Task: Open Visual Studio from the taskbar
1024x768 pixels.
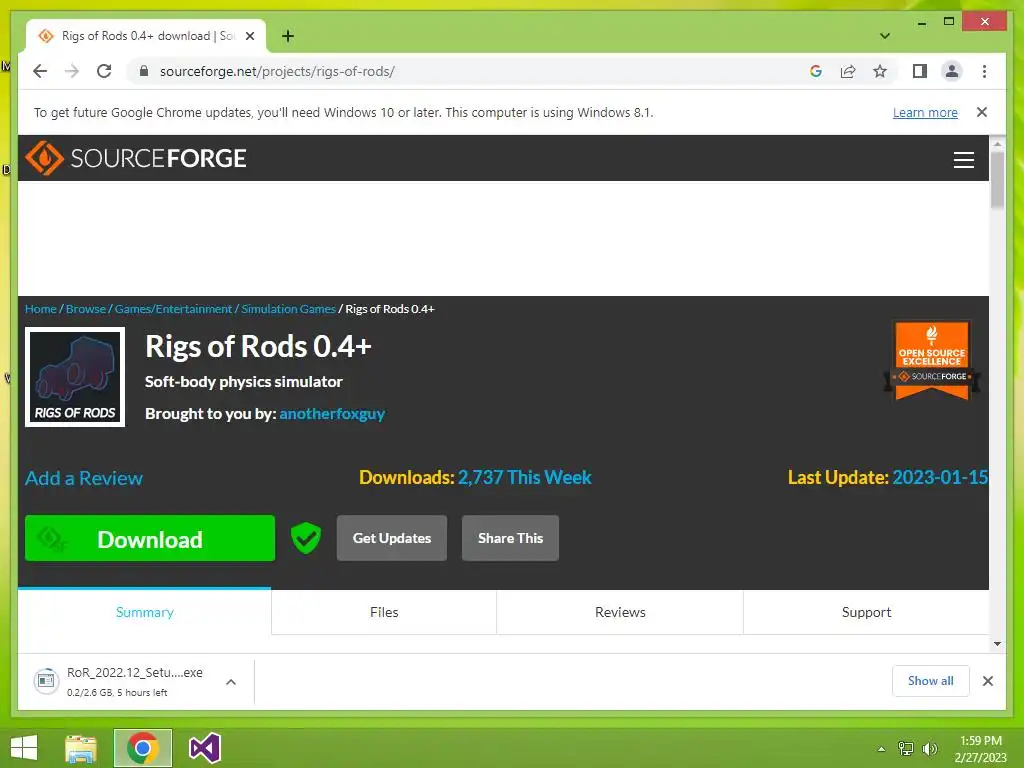Action: 204,748
